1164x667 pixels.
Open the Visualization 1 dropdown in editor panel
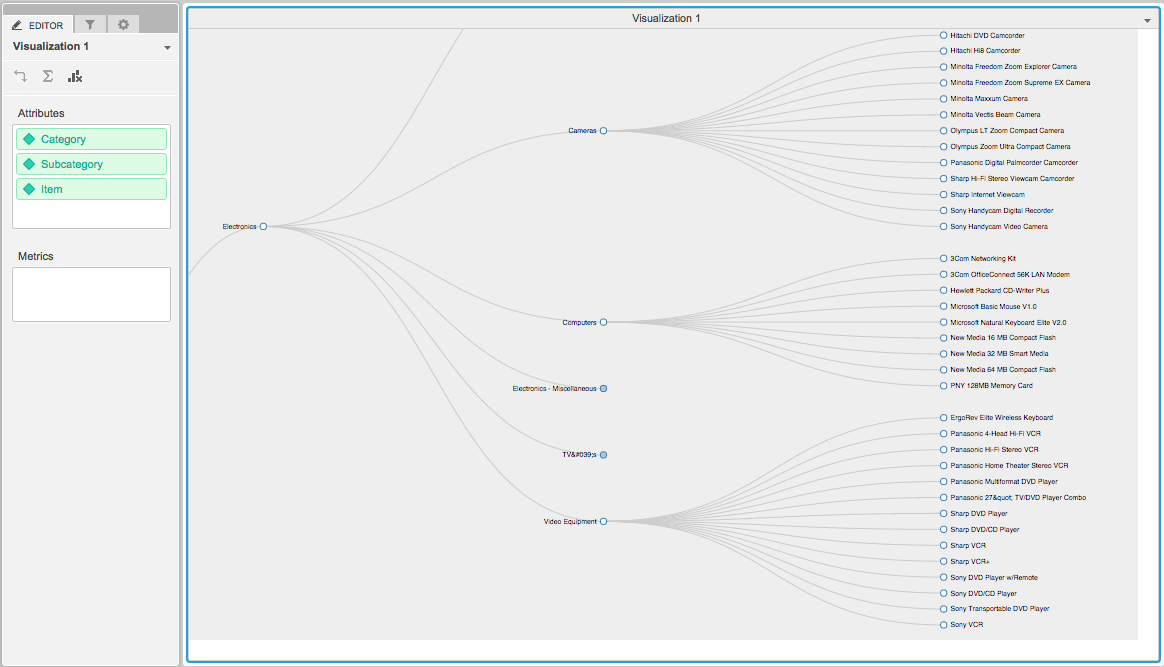(x=167, y=47)
